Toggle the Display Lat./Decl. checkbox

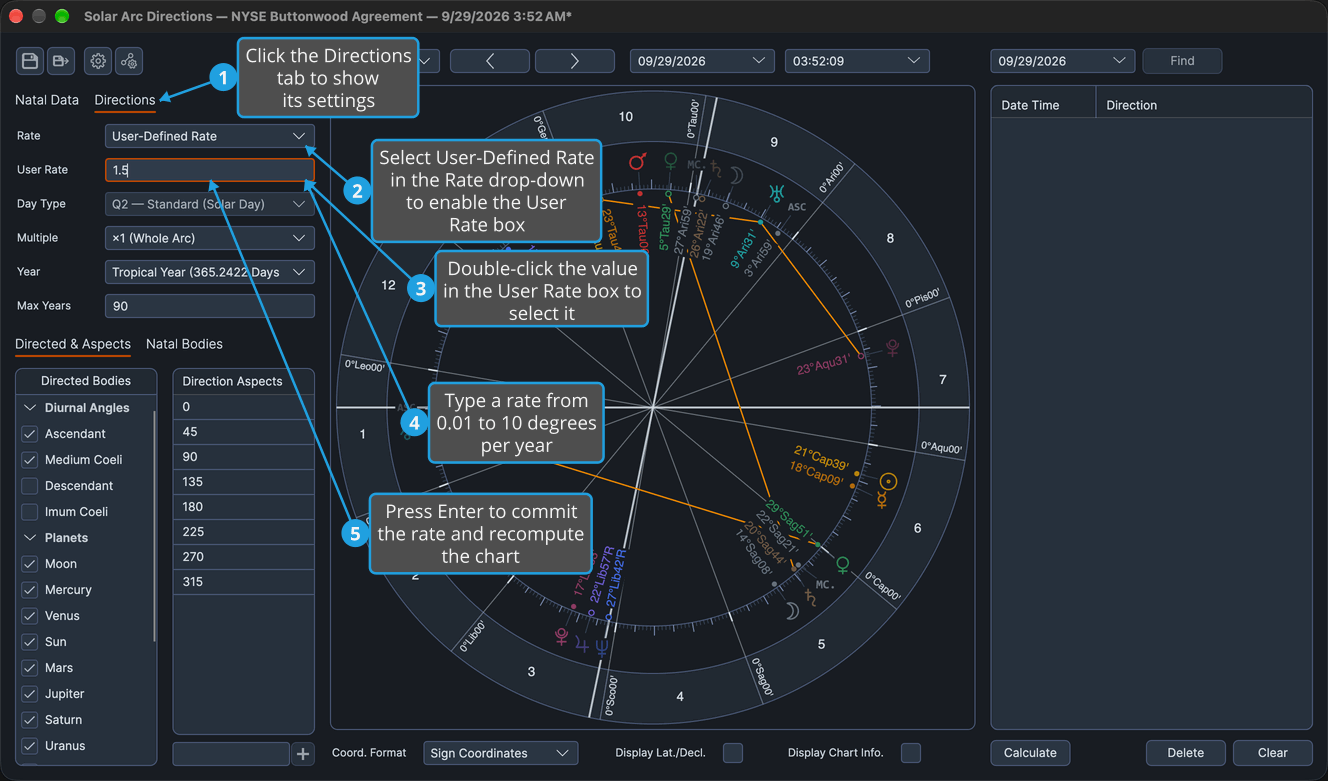tap(733, 753)
